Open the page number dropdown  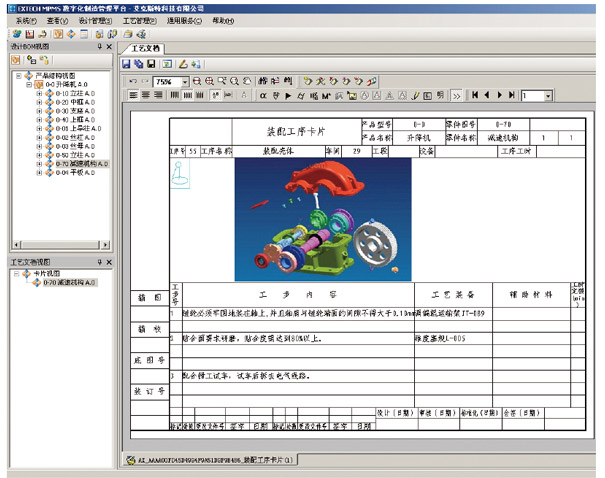(x=548, y=96)
